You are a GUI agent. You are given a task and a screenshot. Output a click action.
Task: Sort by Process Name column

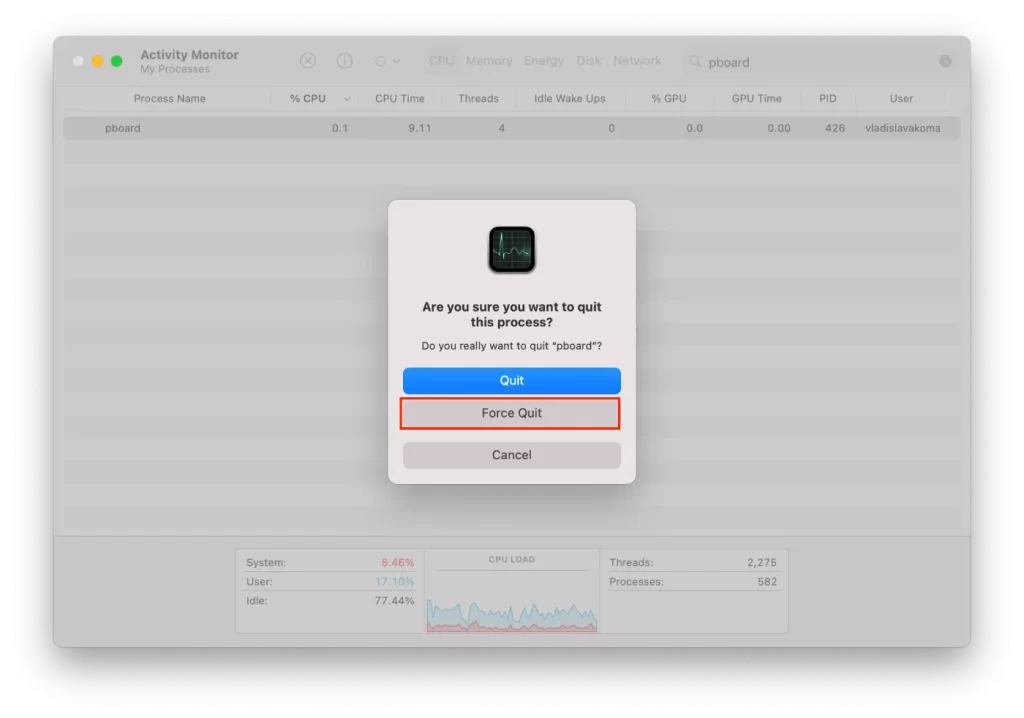170,99
